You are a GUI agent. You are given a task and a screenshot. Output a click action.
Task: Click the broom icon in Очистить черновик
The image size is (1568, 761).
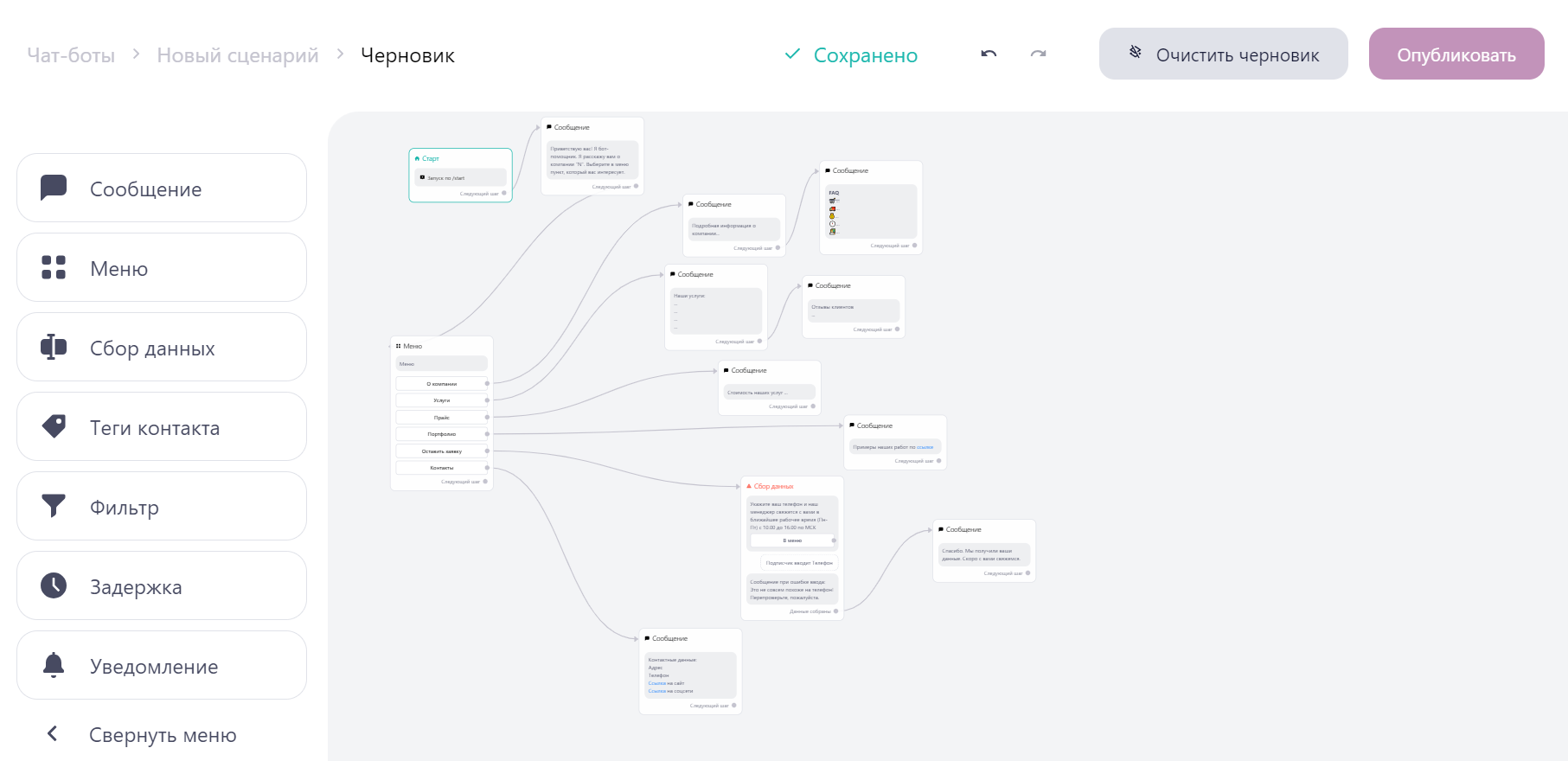pyautogui.click(x=1135, y=53)
